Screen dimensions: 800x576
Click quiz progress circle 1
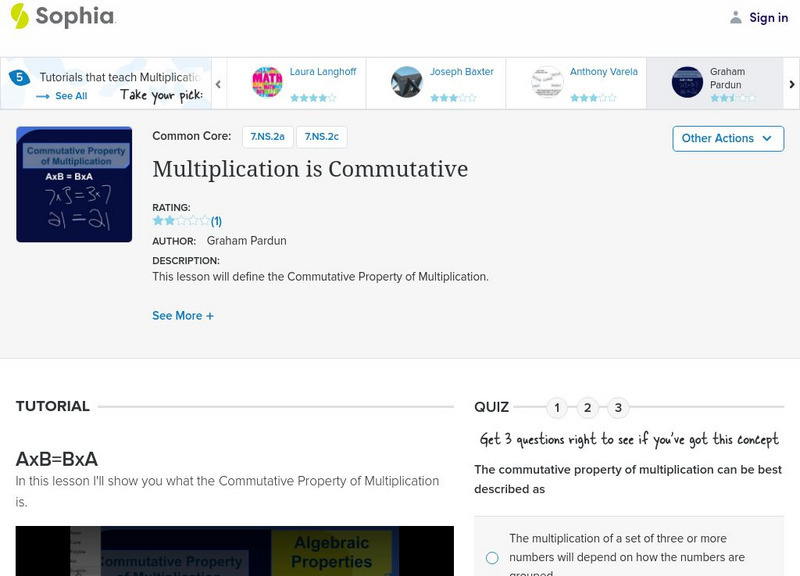coord(557,407)
